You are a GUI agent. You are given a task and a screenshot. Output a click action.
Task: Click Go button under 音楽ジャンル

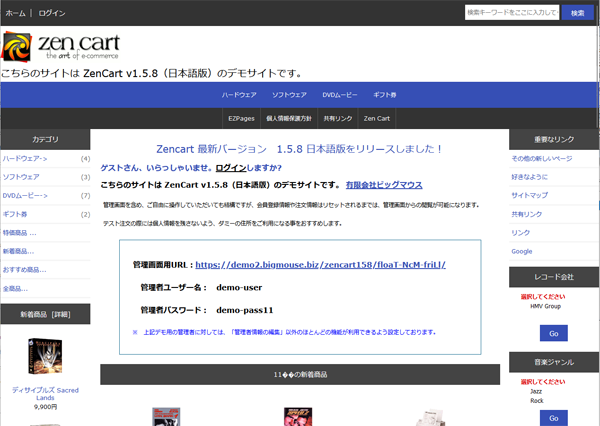[554, 418]
